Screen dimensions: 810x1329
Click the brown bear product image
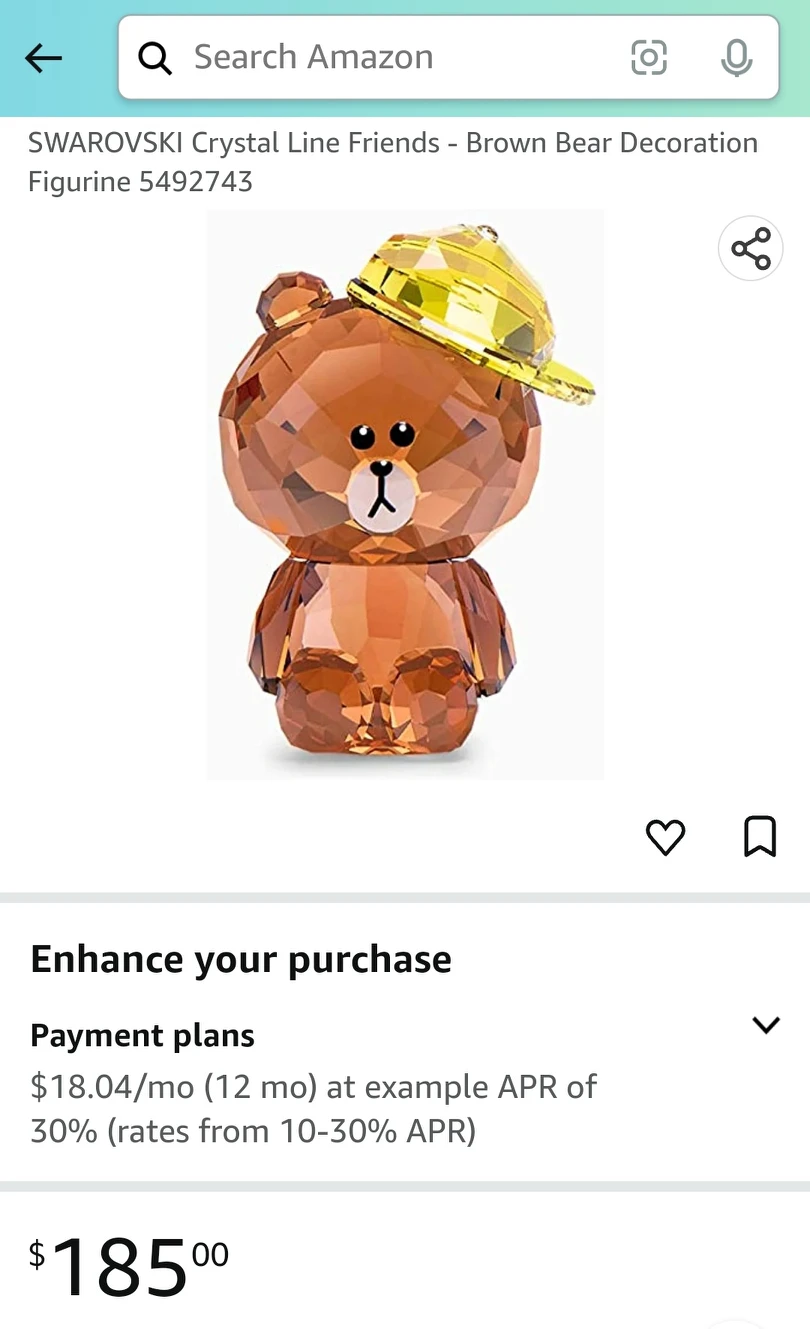pos(405,495)
